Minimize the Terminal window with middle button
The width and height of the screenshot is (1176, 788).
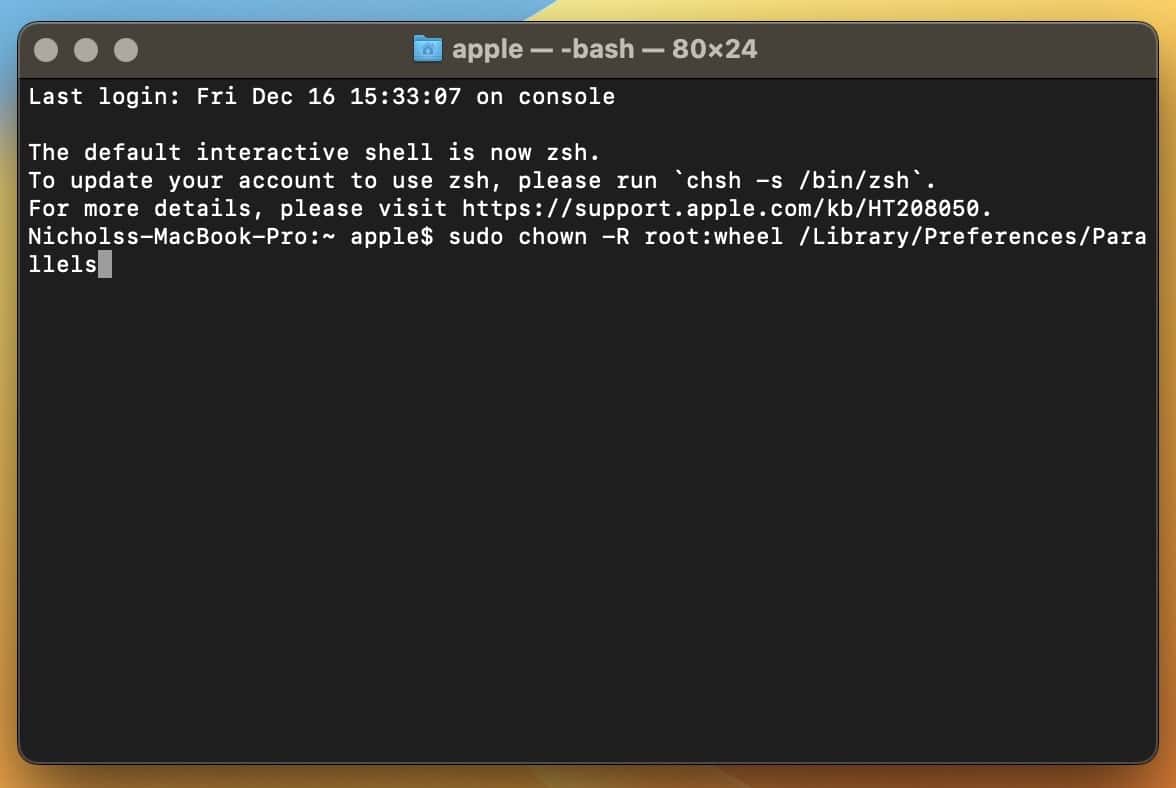[x=86, y=49]
